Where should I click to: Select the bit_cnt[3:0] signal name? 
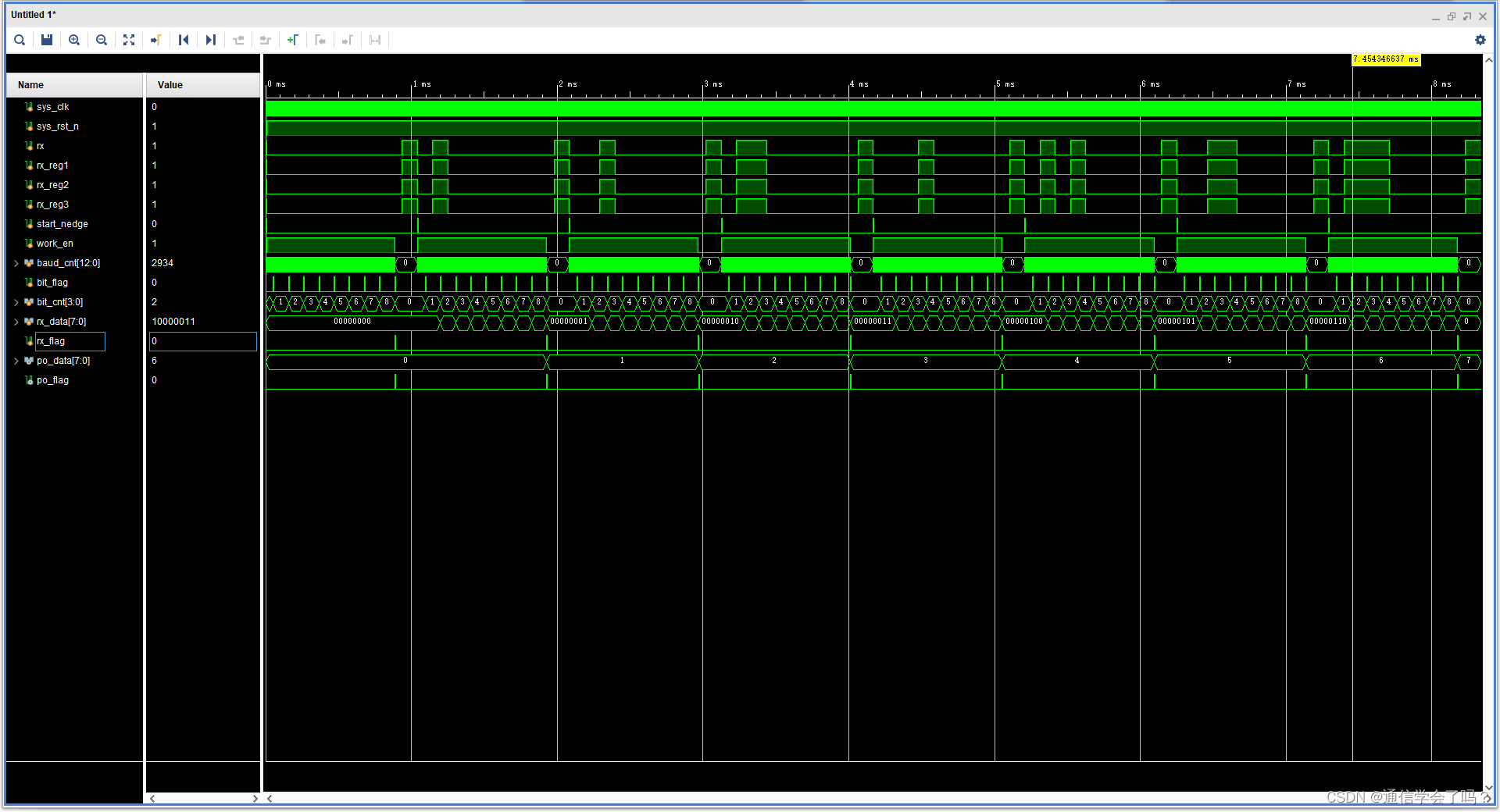(60, 302)
